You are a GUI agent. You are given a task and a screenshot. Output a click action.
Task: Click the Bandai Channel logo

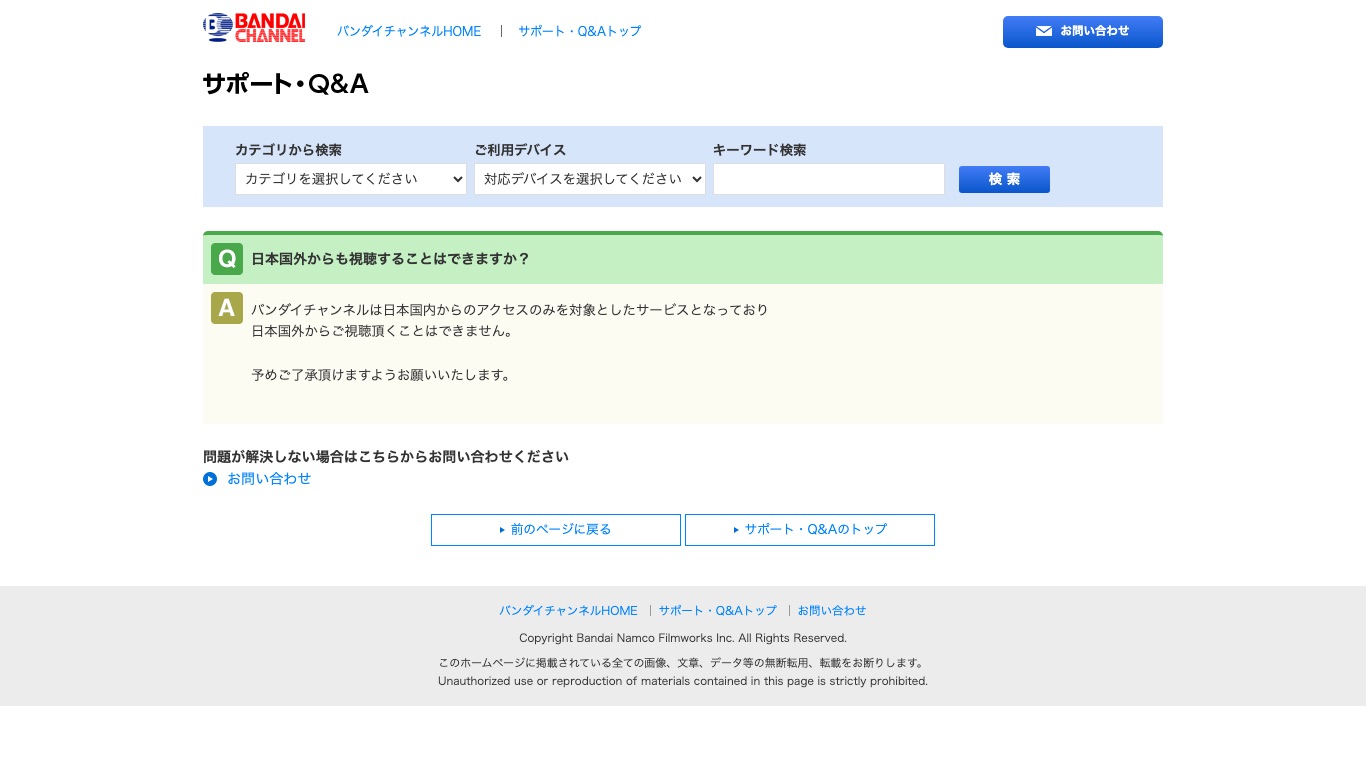click(x=254, y=28)
